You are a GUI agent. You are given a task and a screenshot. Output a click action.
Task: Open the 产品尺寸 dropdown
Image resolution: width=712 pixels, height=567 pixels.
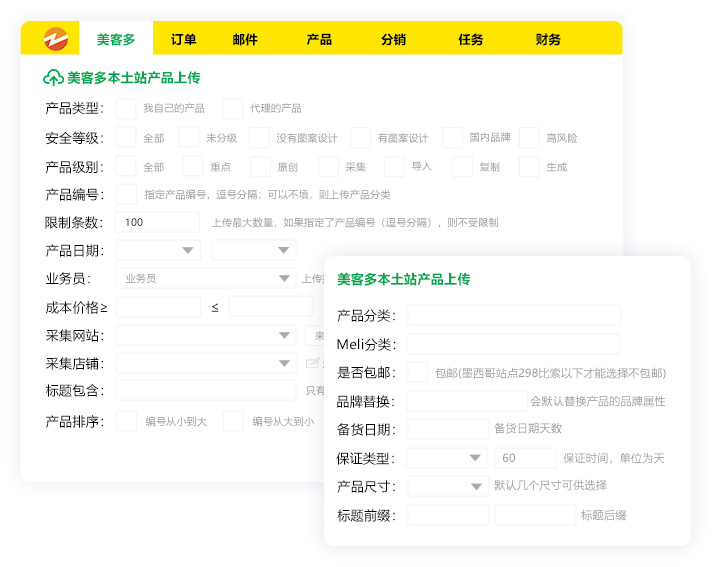pos(447,486)
